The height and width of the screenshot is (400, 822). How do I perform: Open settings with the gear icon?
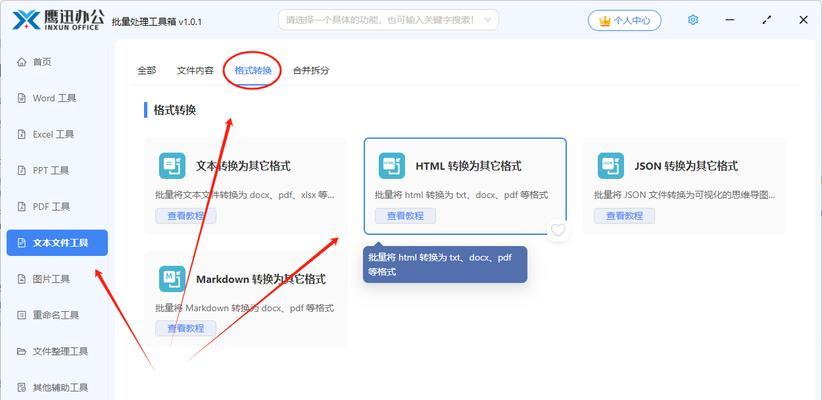(x=693, y=20)
